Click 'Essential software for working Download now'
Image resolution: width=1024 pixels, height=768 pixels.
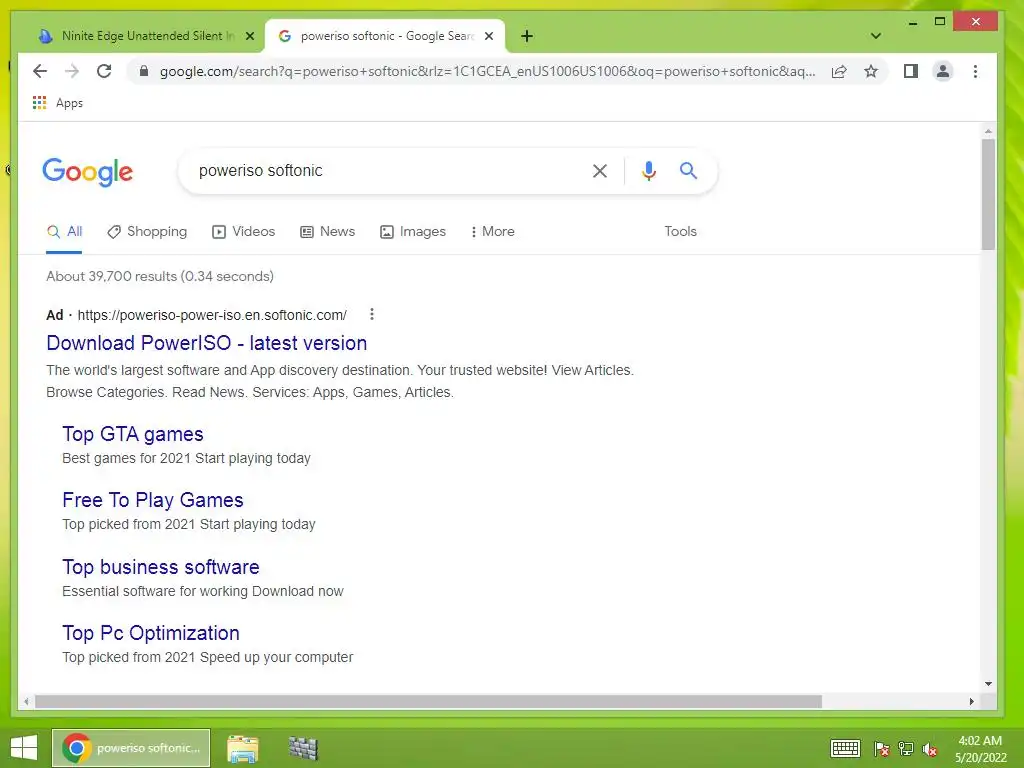pos(202,591)
